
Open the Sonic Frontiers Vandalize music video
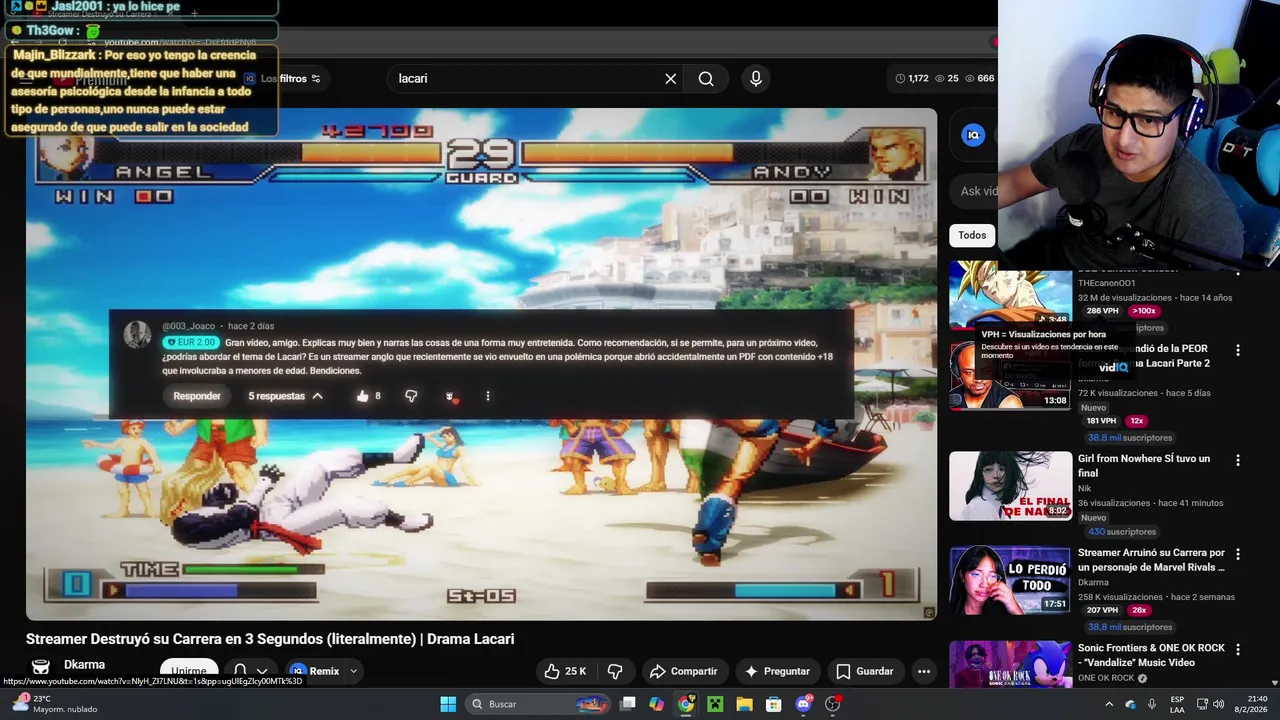click(x=1151, y=655)
